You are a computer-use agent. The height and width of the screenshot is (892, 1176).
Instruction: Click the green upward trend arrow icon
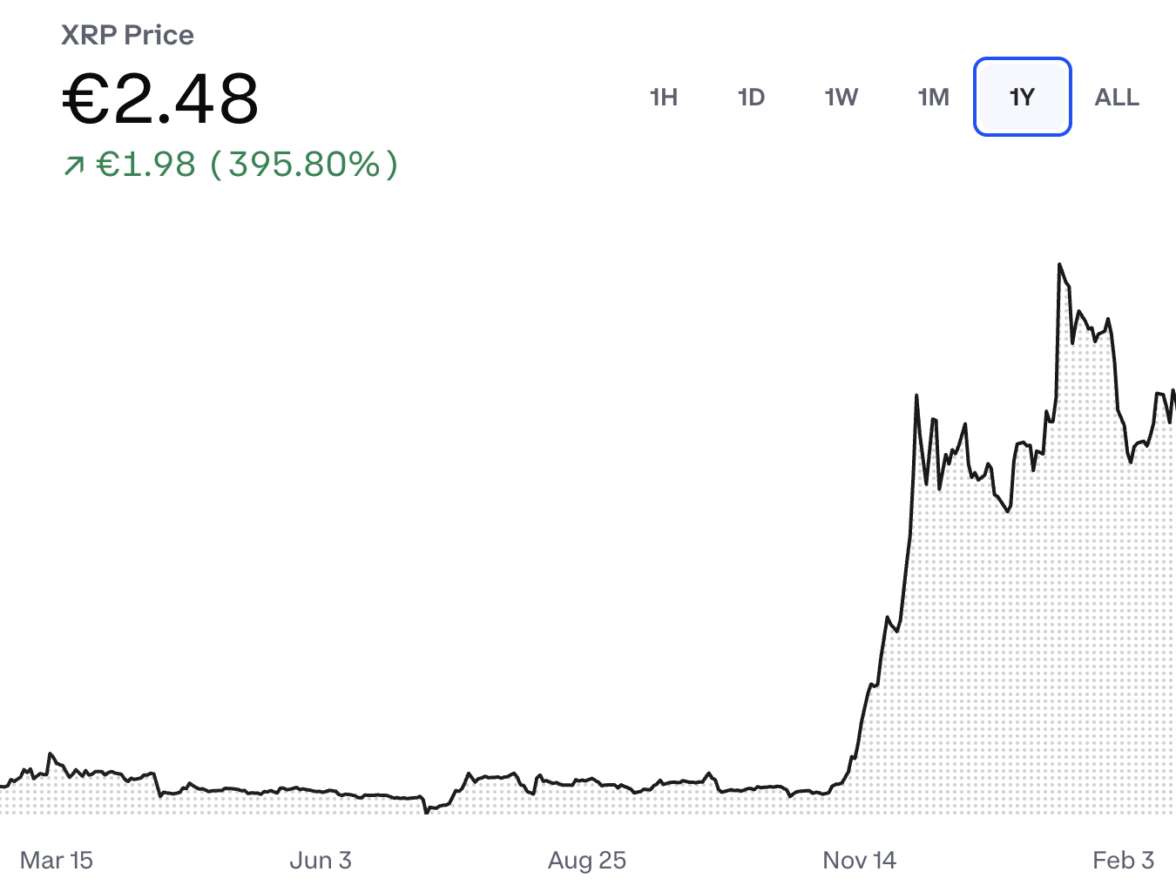(x=74, y=165)
